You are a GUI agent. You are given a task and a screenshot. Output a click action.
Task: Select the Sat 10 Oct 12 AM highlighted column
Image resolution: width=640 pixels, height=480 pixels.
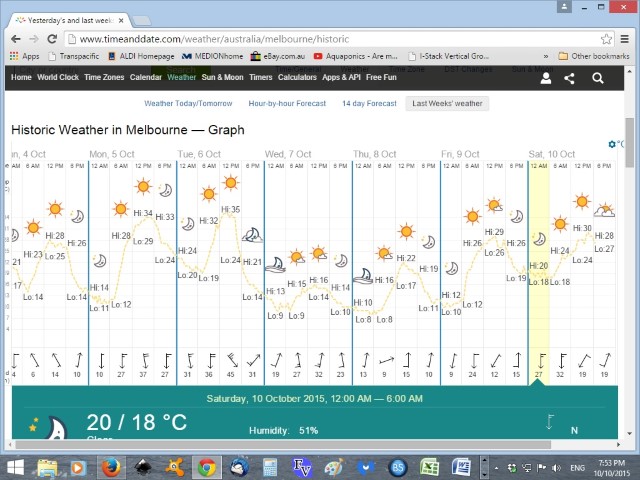click(x=539, y=273)
